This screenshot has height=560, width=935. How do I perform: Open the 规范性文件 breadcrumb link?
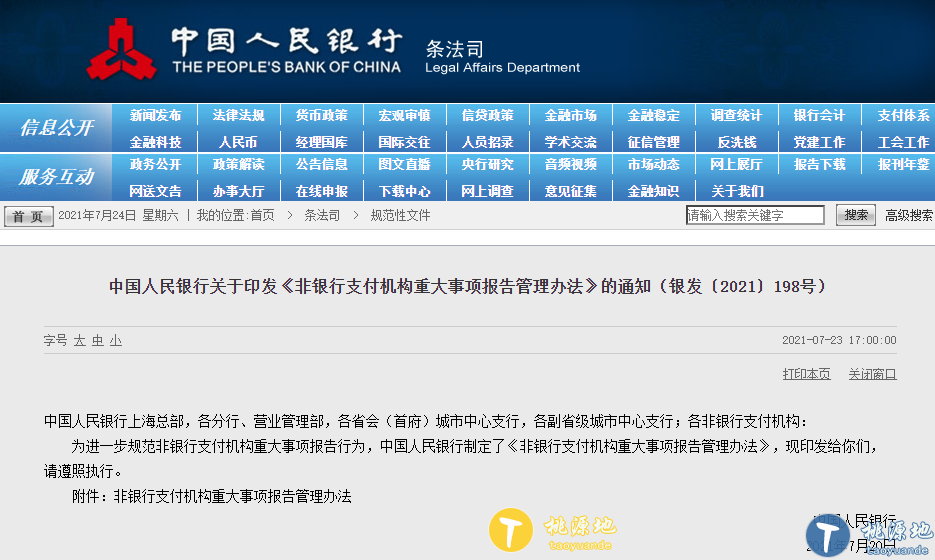[400, 215]
